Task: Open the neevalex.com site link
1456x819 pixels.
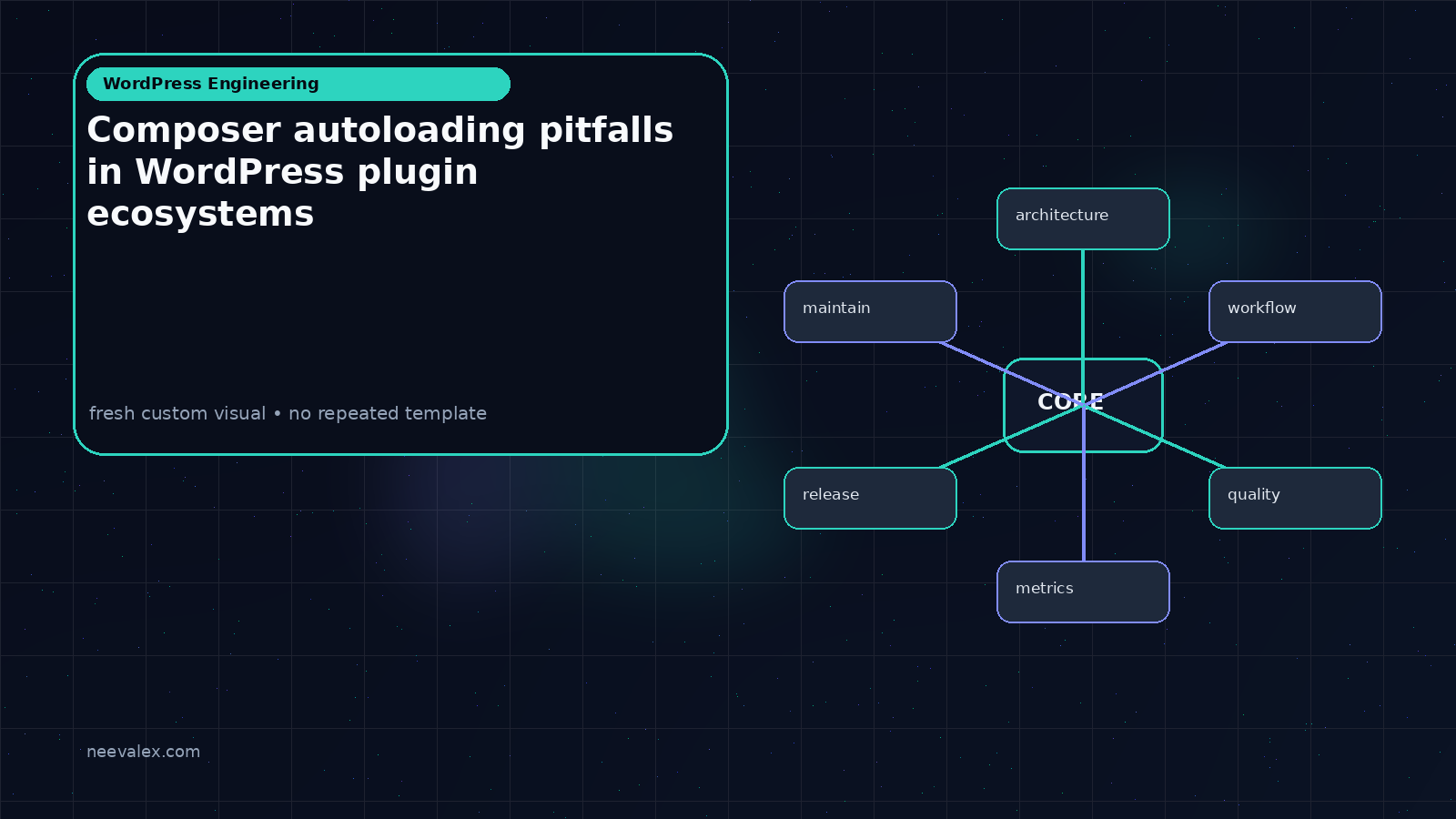Action: [143, 752]
